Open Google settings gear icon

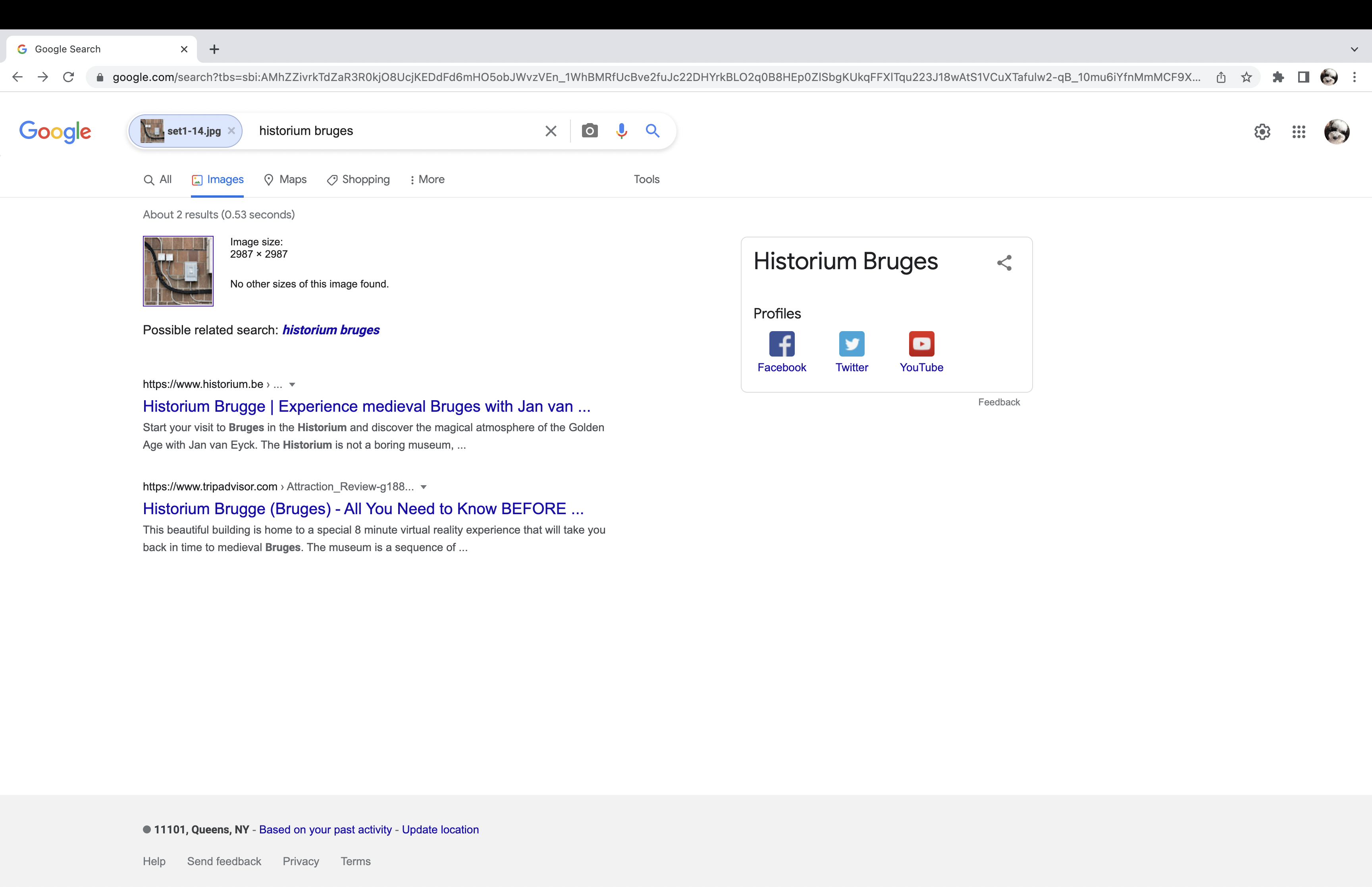click(x=1262, y=132)
